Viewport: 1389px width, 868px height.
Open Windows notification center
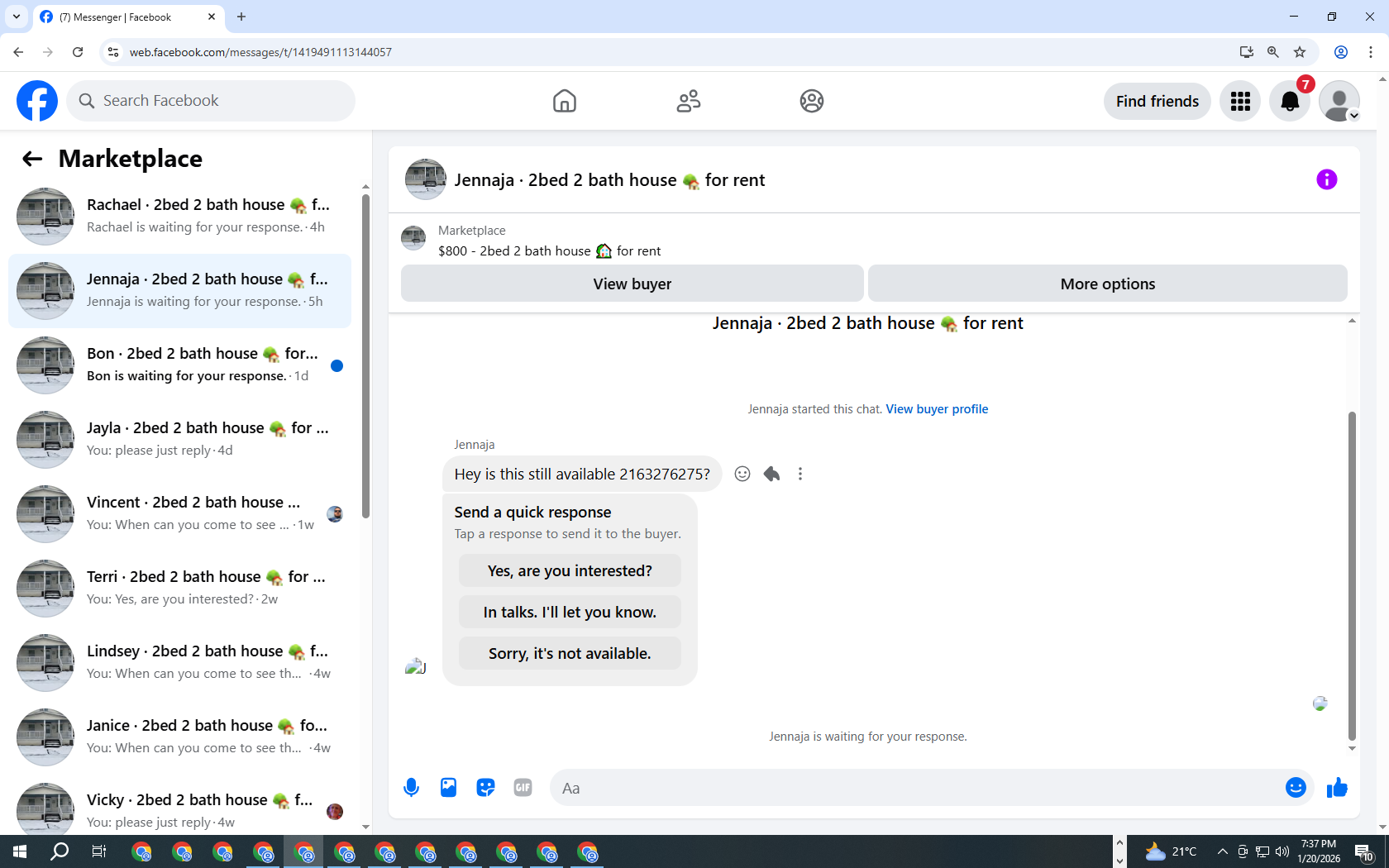point(1364,851)
